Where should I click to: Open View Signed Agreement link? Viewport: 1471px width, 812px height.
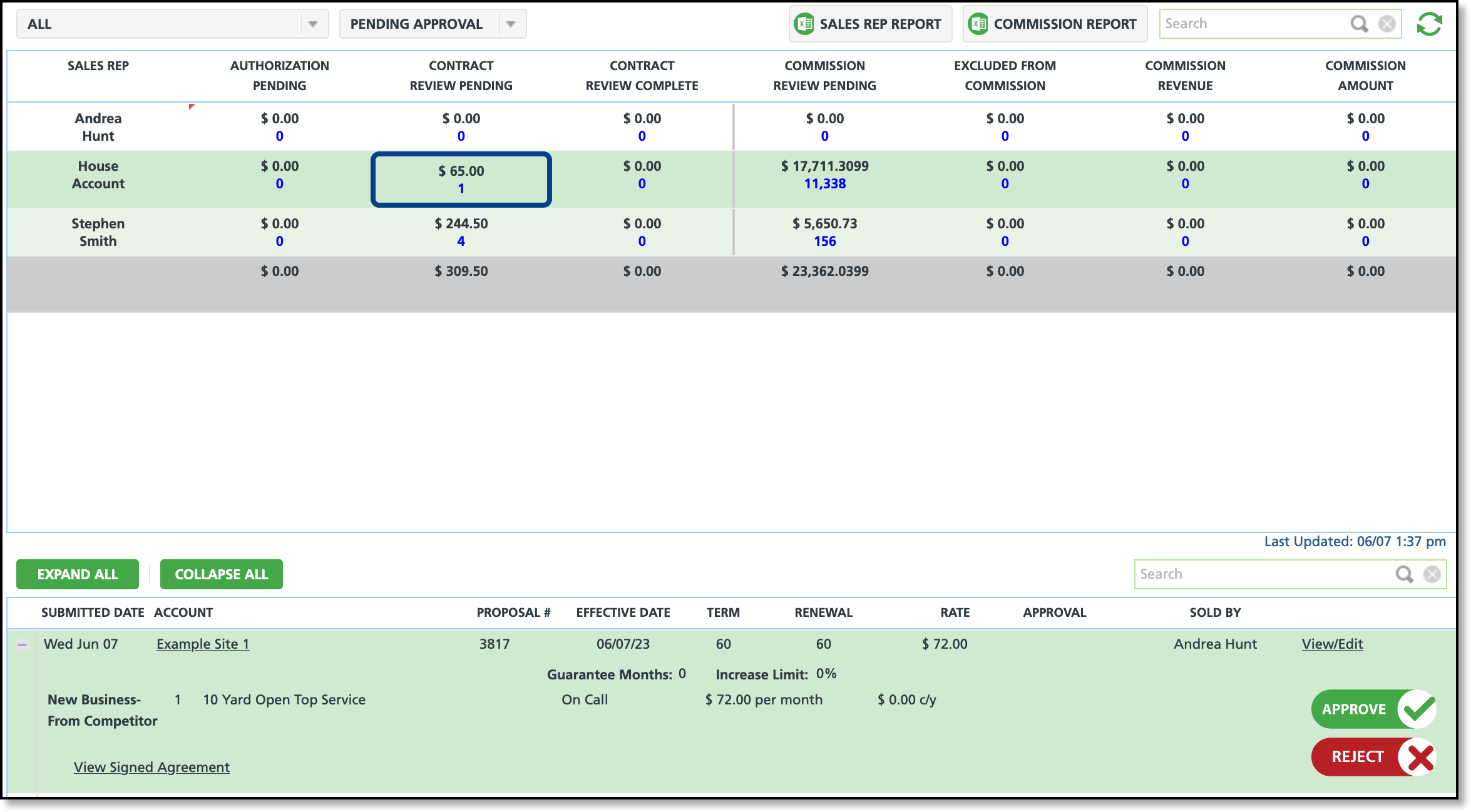[x=151, y=767]
